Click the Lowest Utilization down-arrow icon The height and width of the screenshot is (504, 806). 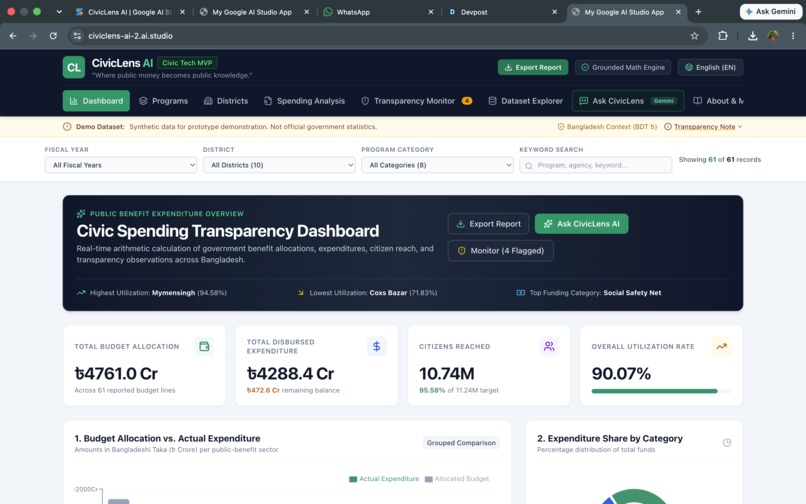(301, 293)
